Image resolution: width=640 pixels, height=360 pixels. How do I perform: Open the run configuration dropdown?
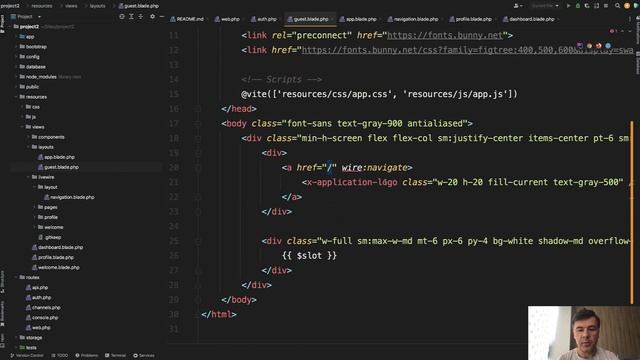point(545,6)
